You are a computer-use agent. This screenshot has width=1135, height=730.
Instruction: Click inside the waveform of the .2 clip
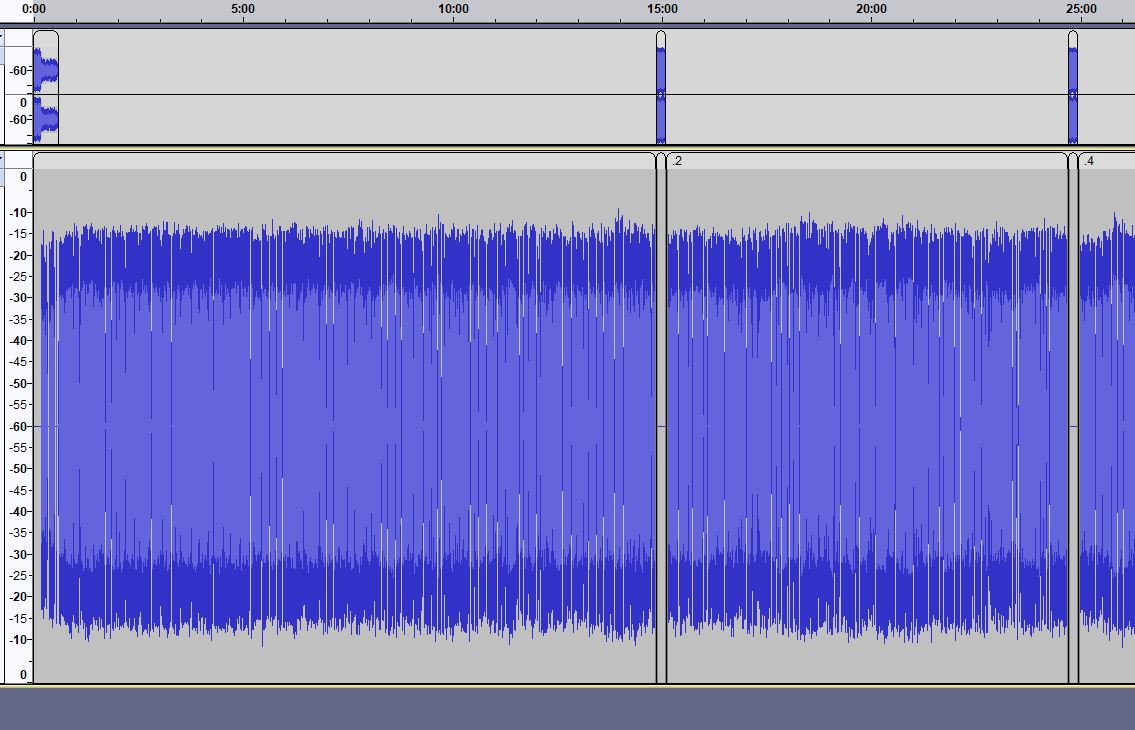point(866,427)
